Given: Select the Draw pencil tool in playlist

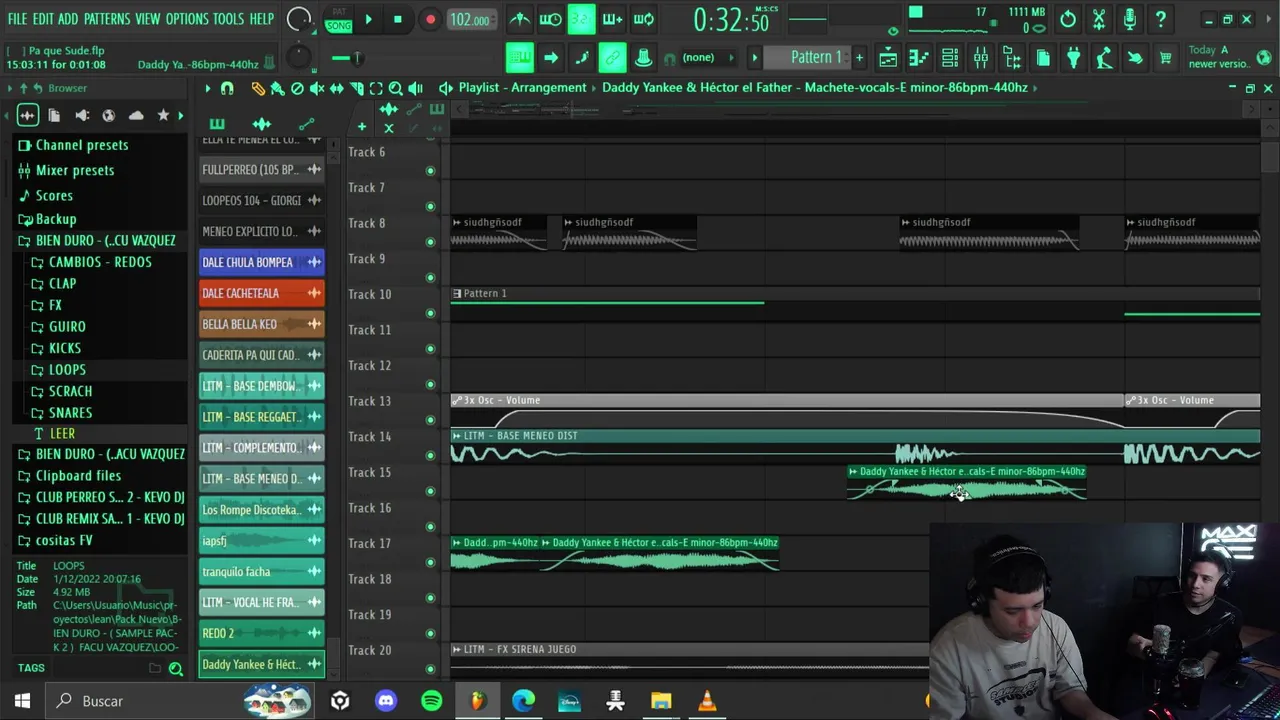Looking at the screenshot, I should (x=258, y=88).
